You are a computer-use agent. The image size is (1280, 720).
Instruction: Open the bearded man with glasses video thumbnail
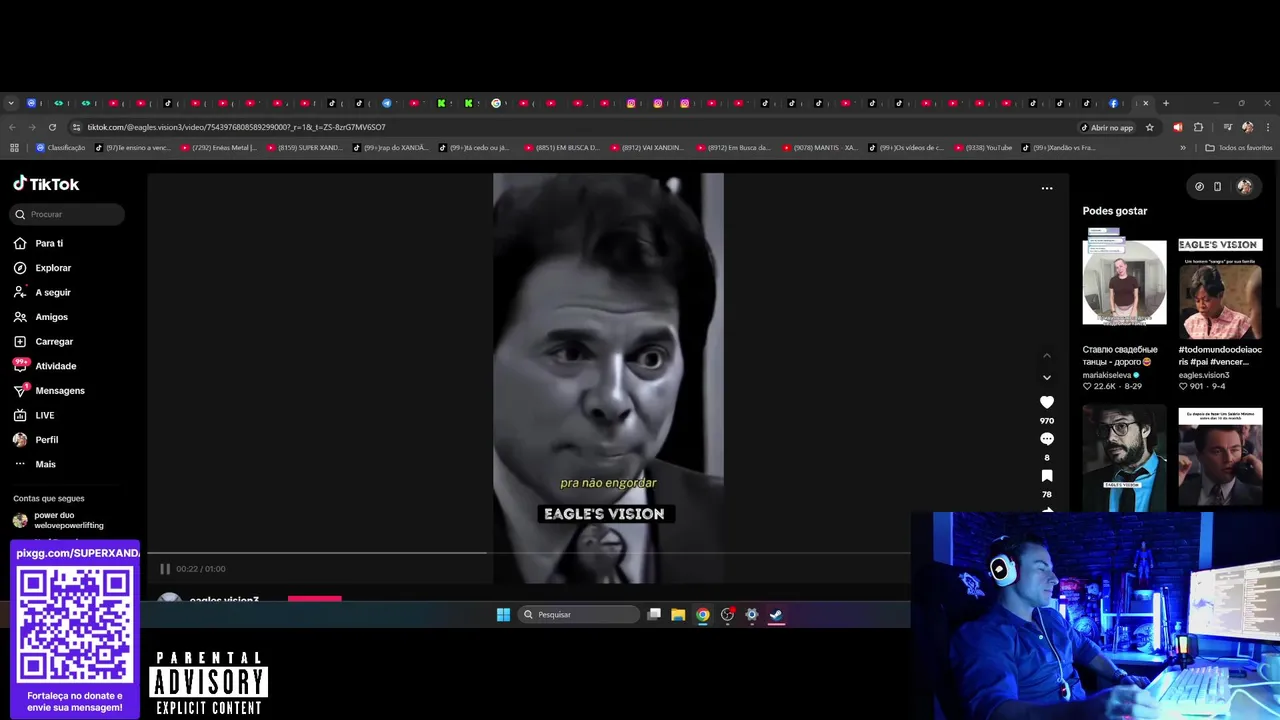1124,458
